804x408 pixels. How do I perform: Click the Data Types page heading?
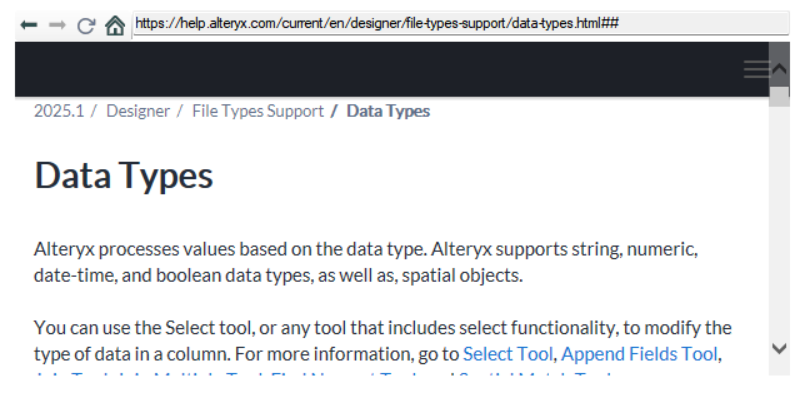point(124,175)
